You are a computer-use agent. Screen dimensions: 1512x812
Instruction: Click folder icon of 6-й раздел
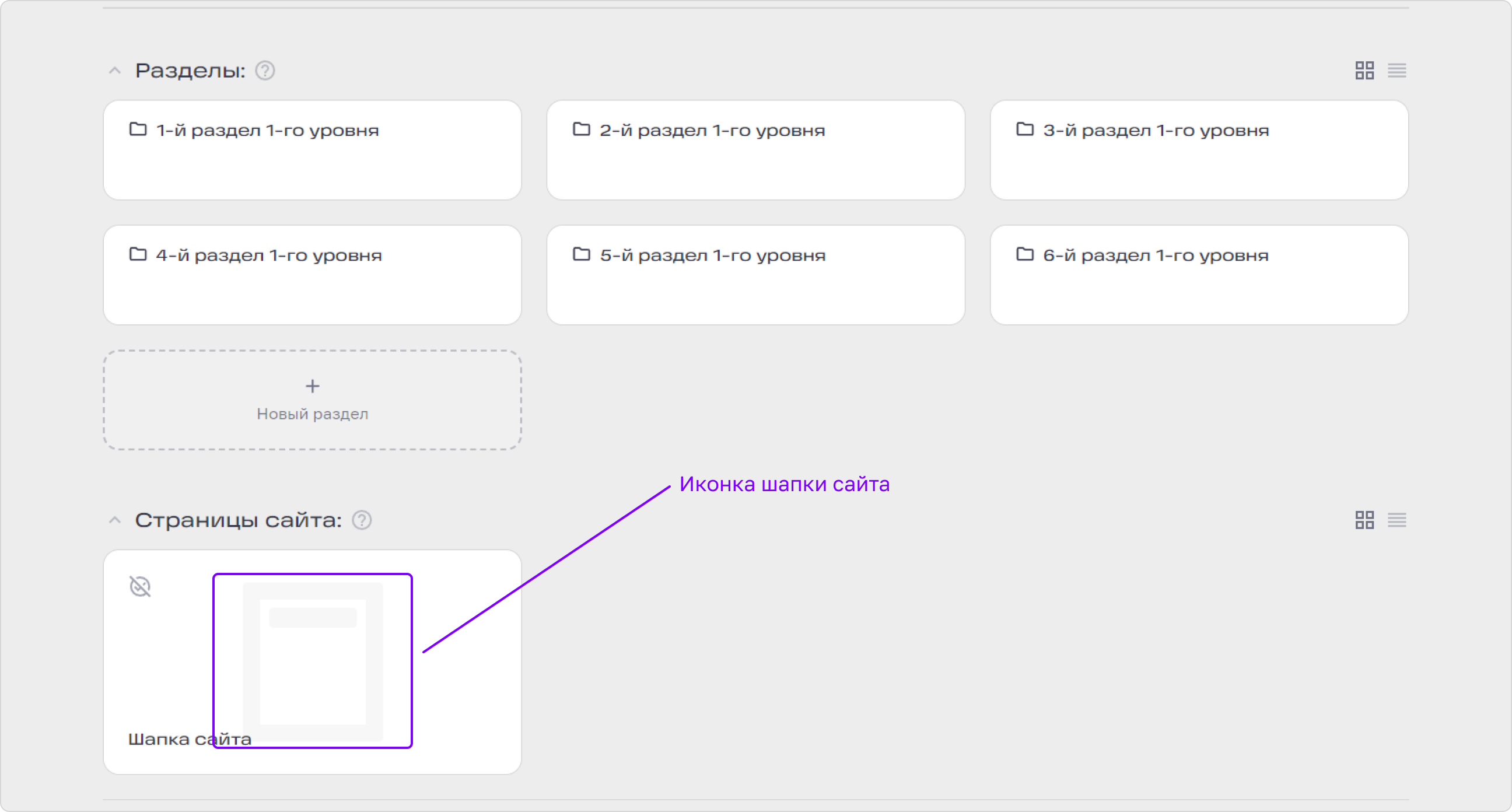click(1025, 254)
